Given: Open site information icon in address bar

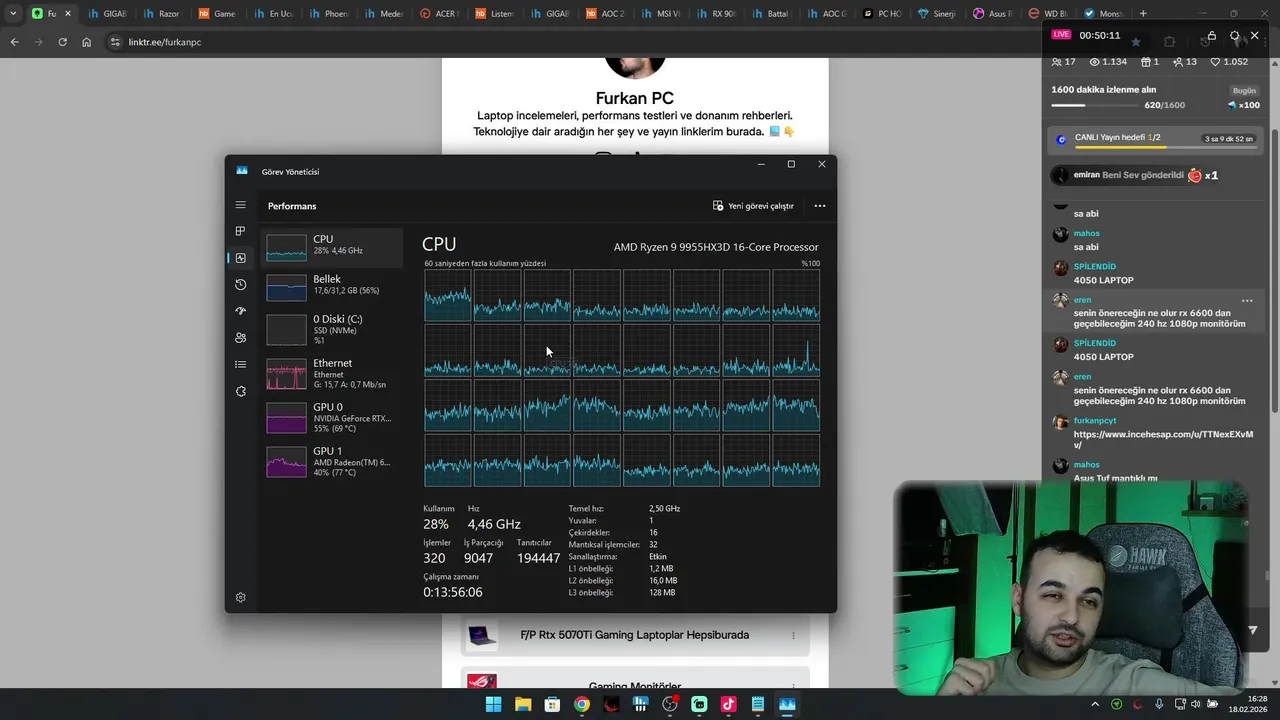Looking at the screenshot, I should tap(115, 42).
